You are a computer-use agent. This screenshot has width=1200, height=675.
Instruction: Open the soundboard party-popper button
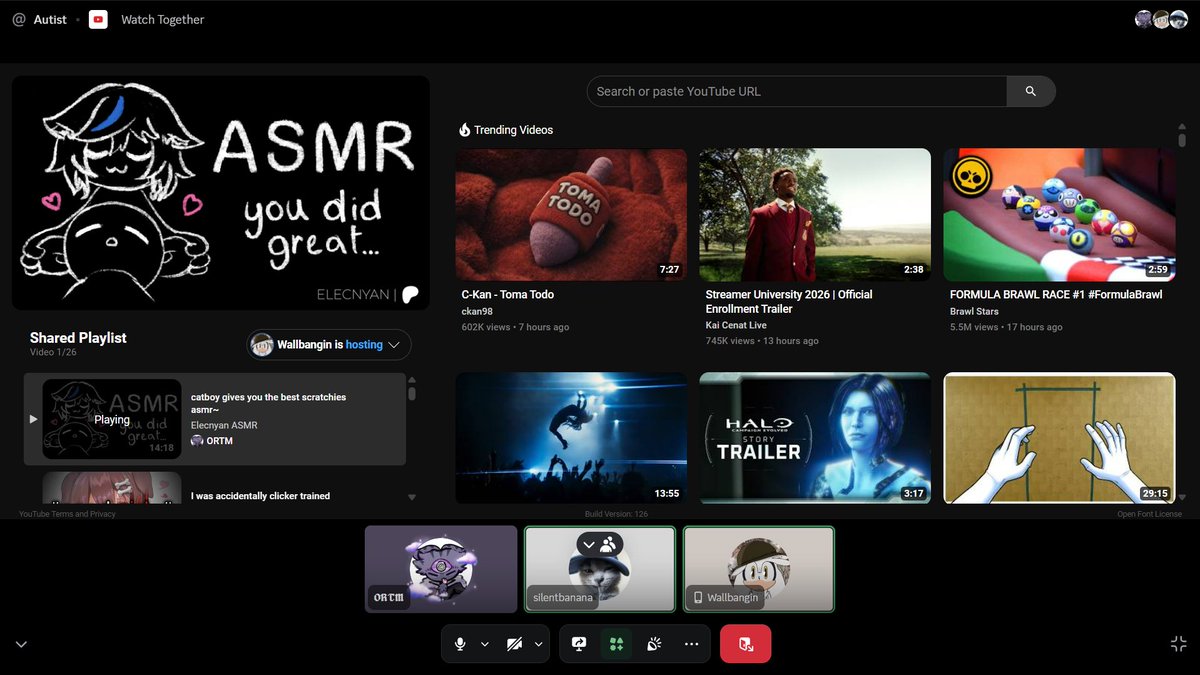pyautogui.click(x=654, y=644)
